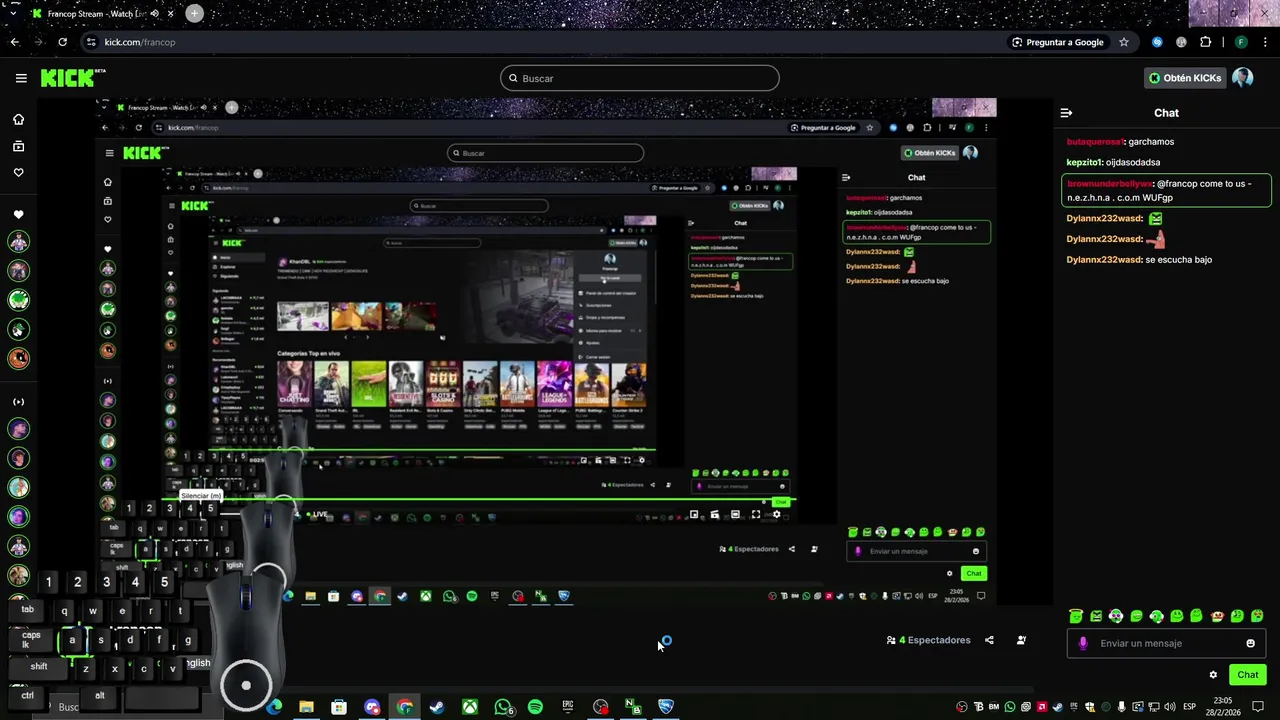Reload the kick.com page
The image size is (1280, 720).
pyautogui.click(x=62, y=42)
